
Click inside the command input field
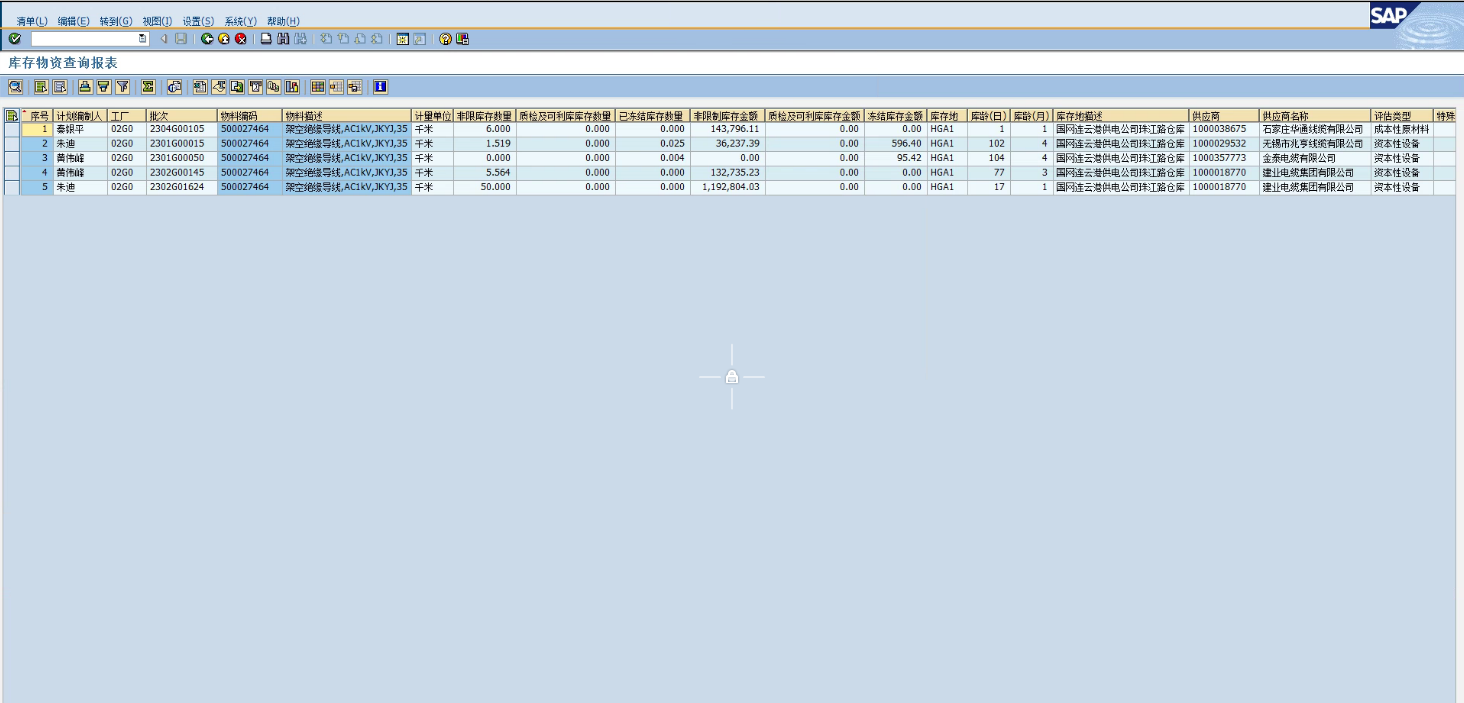[x=84, y=39]
